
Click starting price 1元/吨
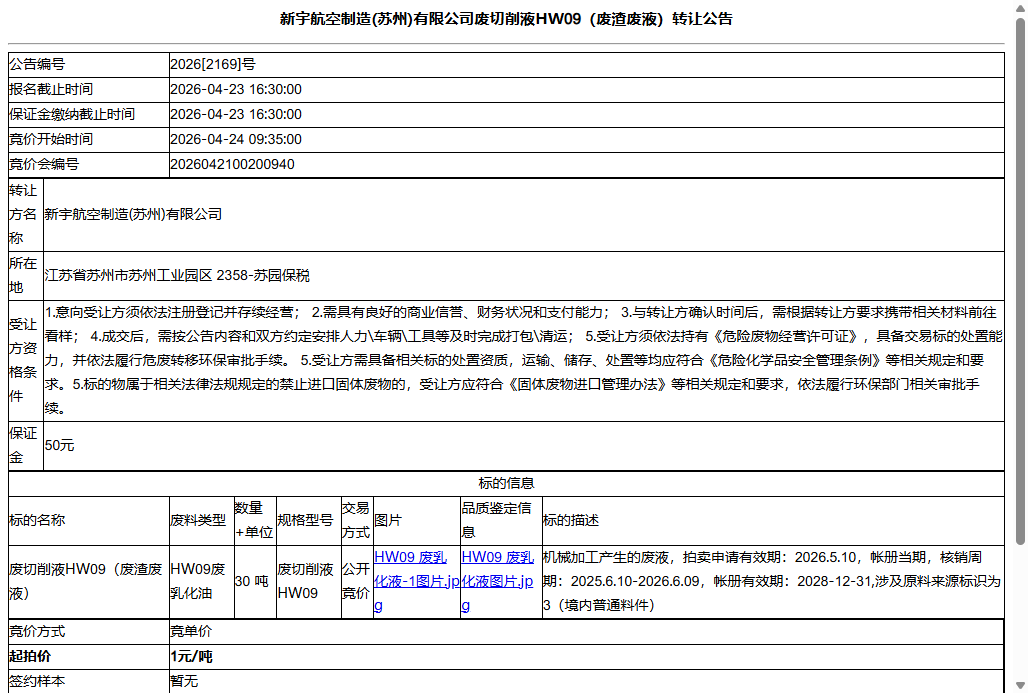pos(191,657)
